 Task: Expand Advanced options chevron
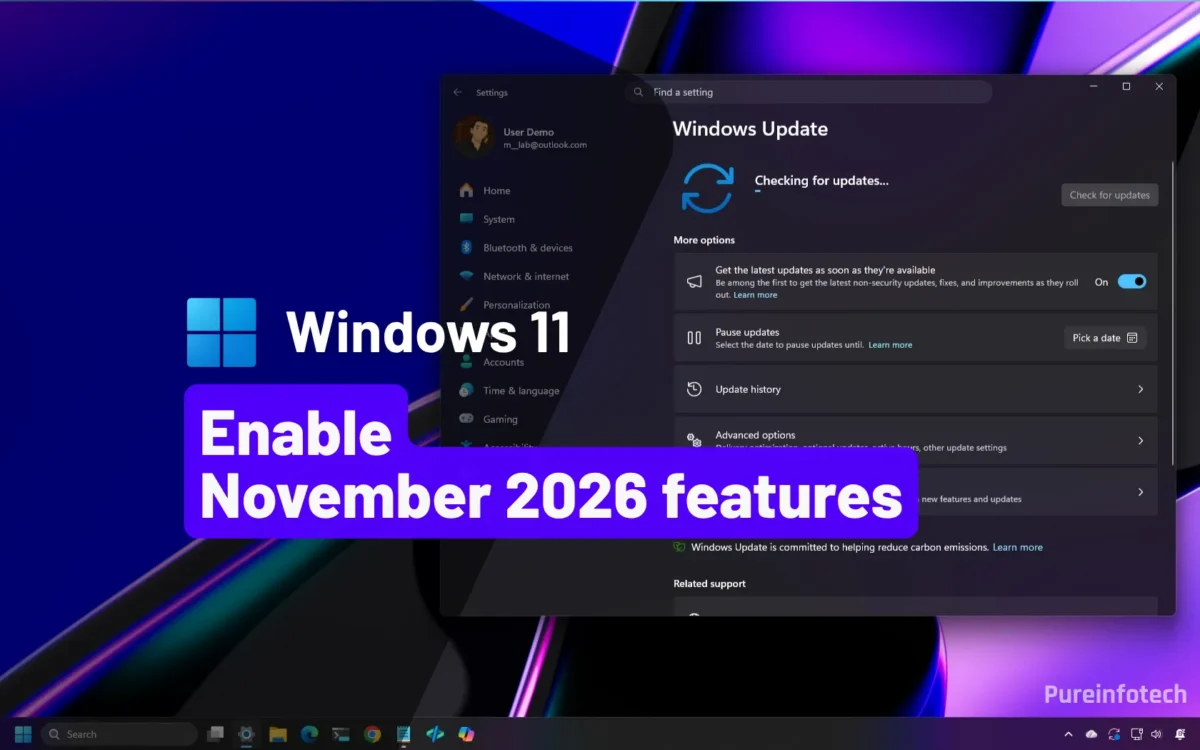point(1141,441)
